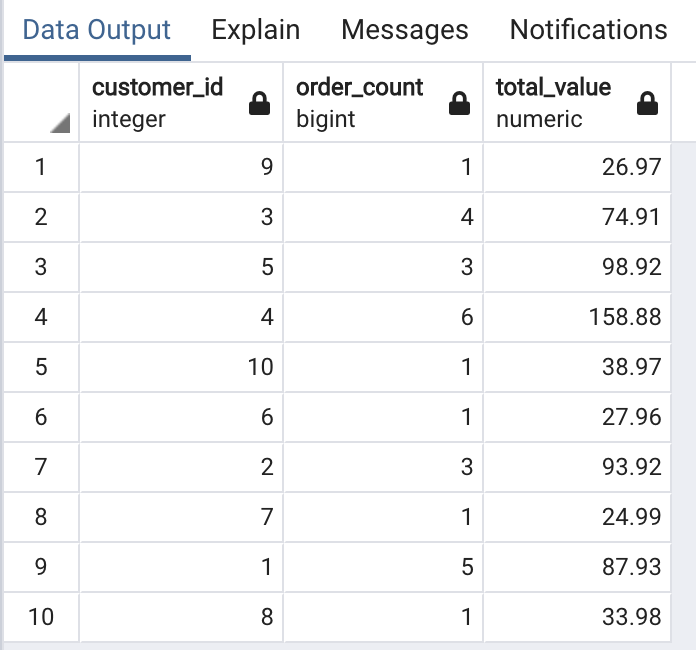Click the total_value cell 26.97
The image size is (696, 650).
[x=577, y=167]
